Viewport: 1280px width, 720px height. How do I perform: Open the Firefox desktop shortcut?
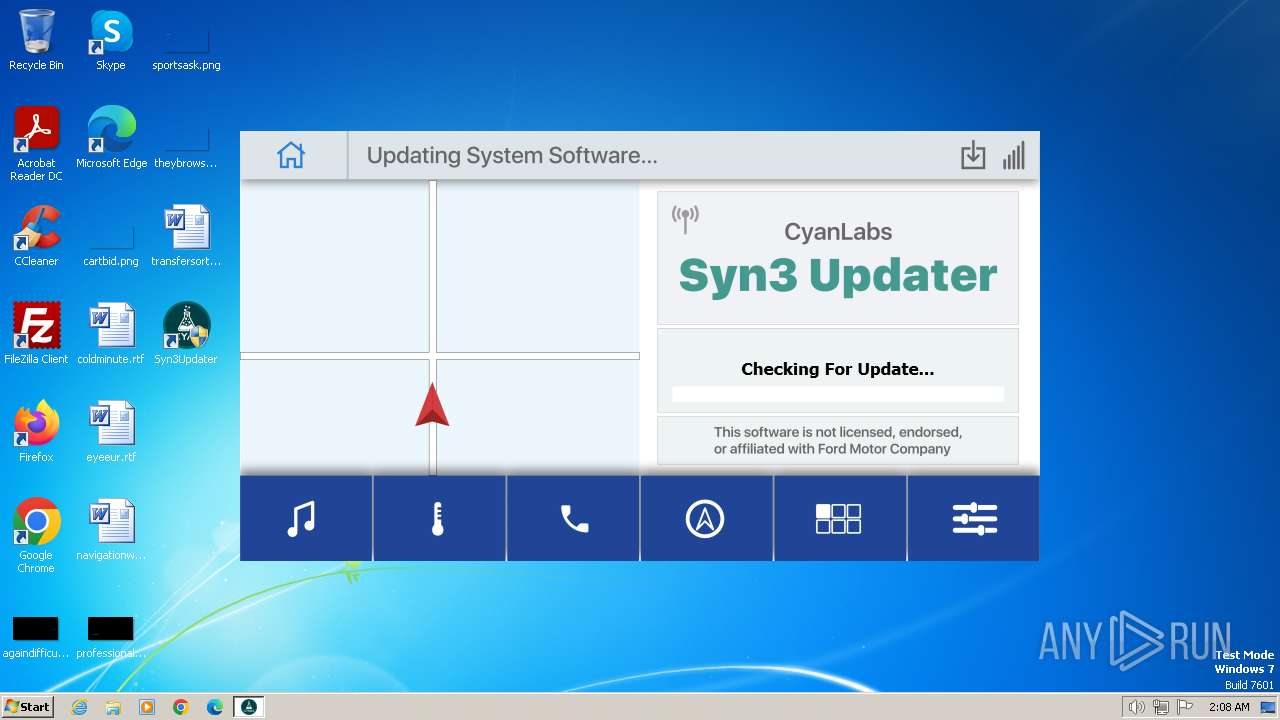point(36,432)
